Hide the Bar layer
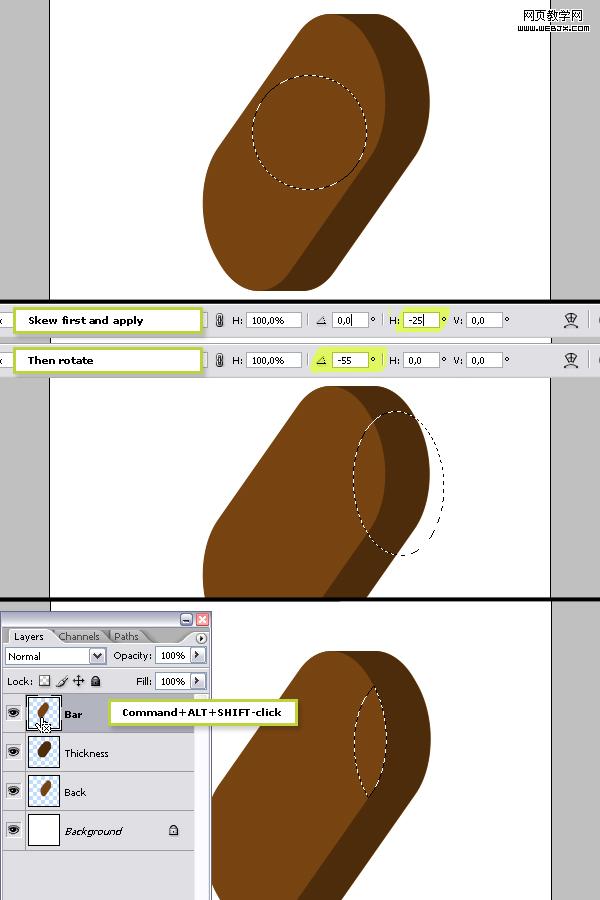 13,713
